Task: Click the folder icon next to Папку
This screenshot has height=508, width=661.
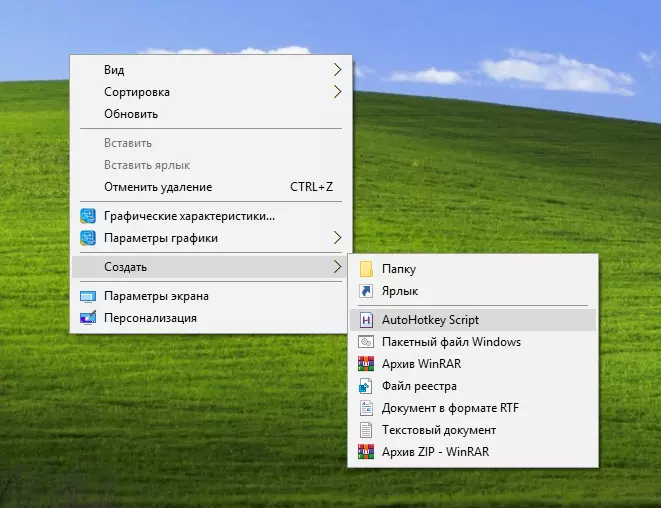Action: [x=366, y=269]
